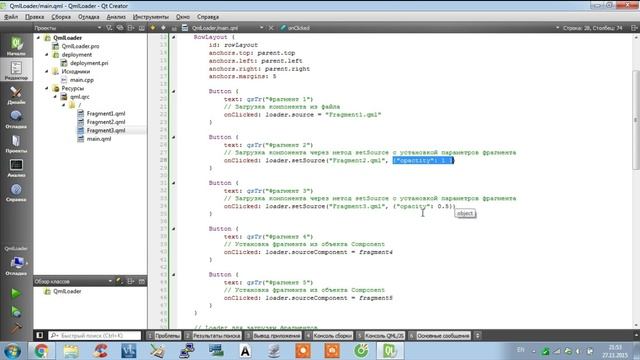The width and height of the screenshot is (640, 360).
Task: Run the project with green play button
Action: (x=16, y=293)
